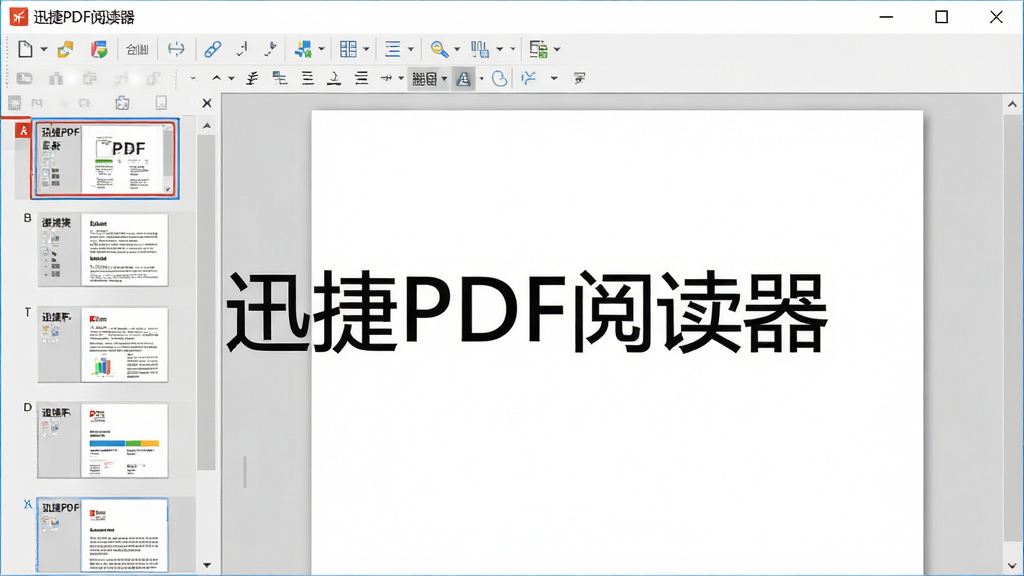Viewport: 1024px width, 576px height.
Task: Click the blue page grid layout icon
Action: pos(349,49)
